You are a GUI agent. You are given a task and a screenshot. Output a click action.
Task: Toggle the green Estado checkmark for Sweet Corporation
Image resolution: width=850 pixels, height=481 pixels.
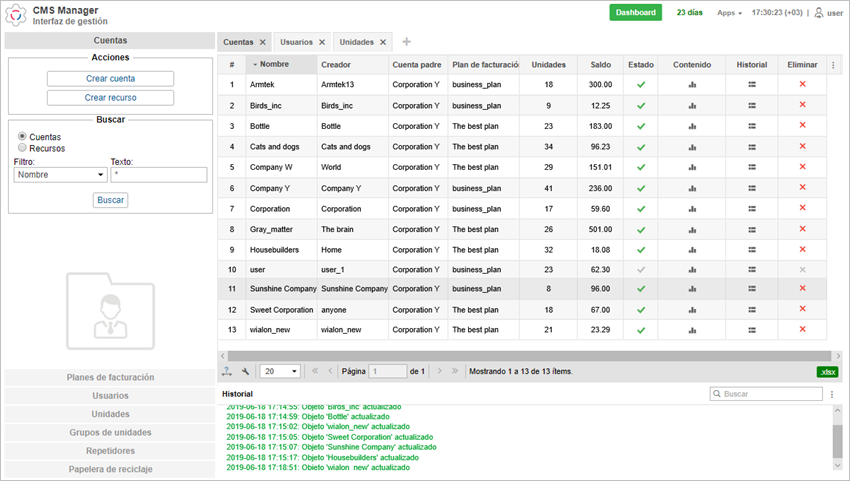[641, 310]
